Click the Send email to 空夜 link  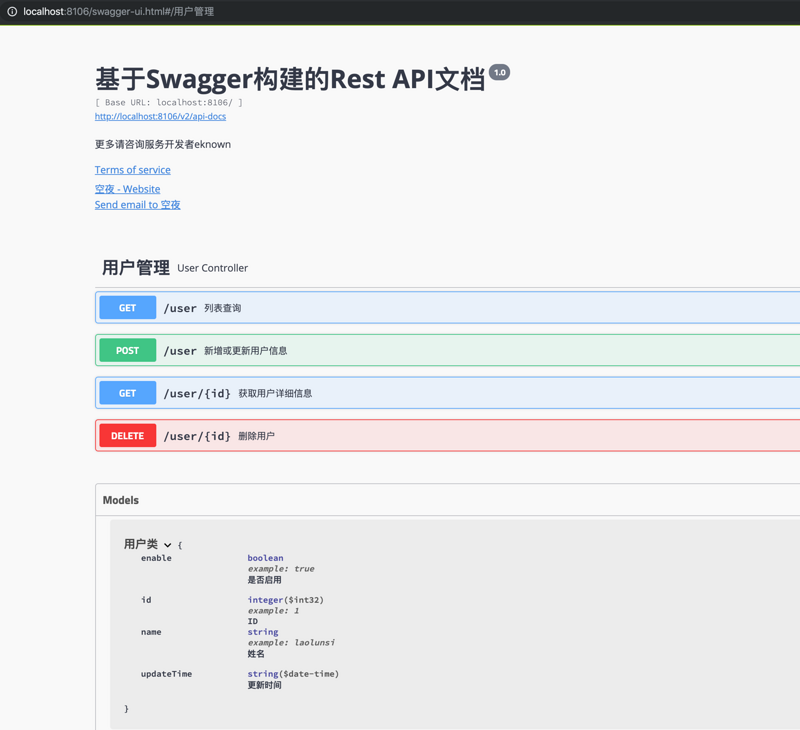(137, 204)
